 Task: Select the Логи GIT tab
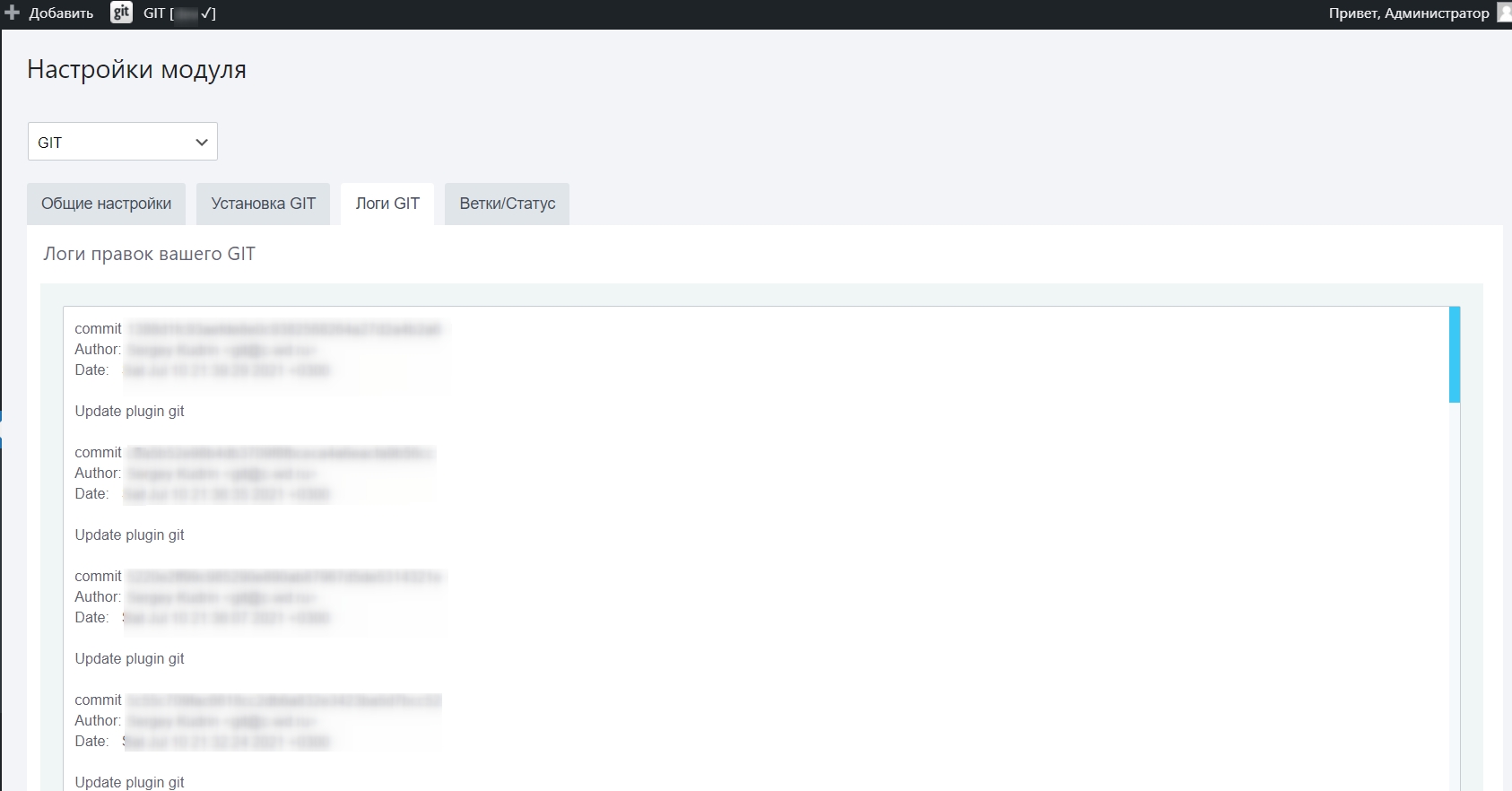click(387, 204)
